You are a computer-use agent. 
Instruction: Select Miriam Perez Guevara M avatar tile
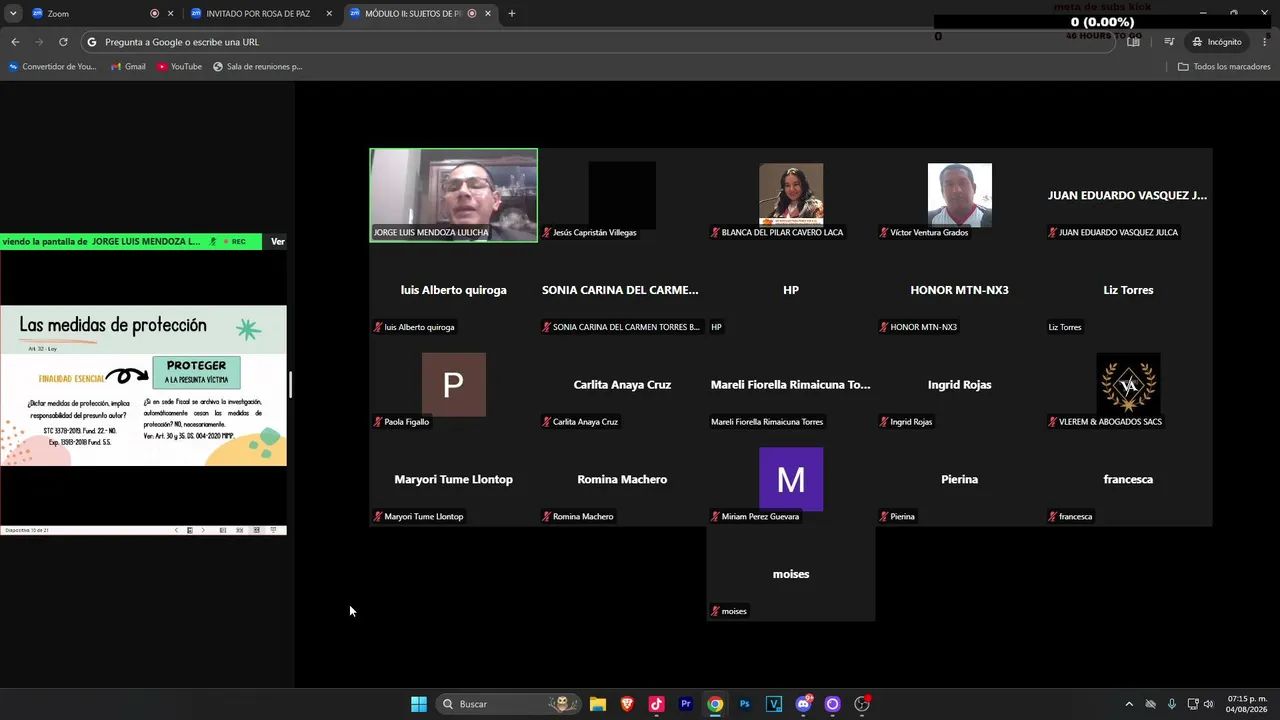pos(791,480)
